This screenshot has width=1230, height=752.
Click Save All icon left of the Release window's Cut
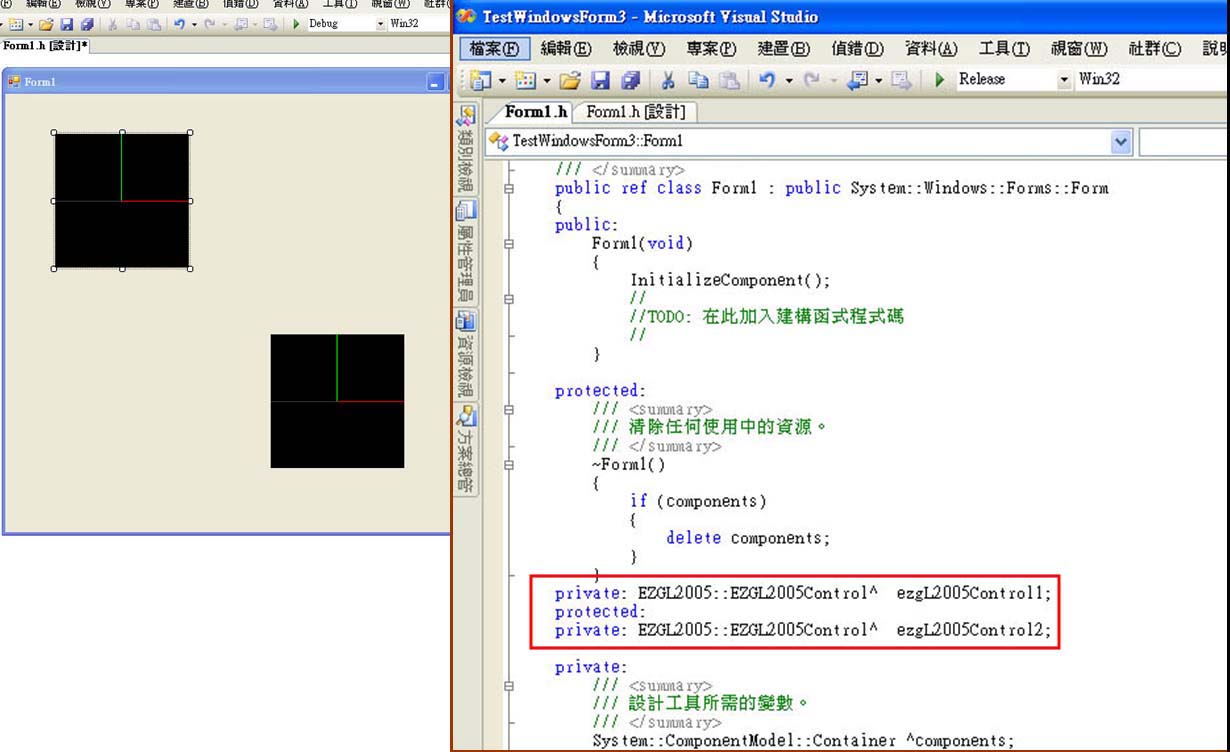coord(630,80)
